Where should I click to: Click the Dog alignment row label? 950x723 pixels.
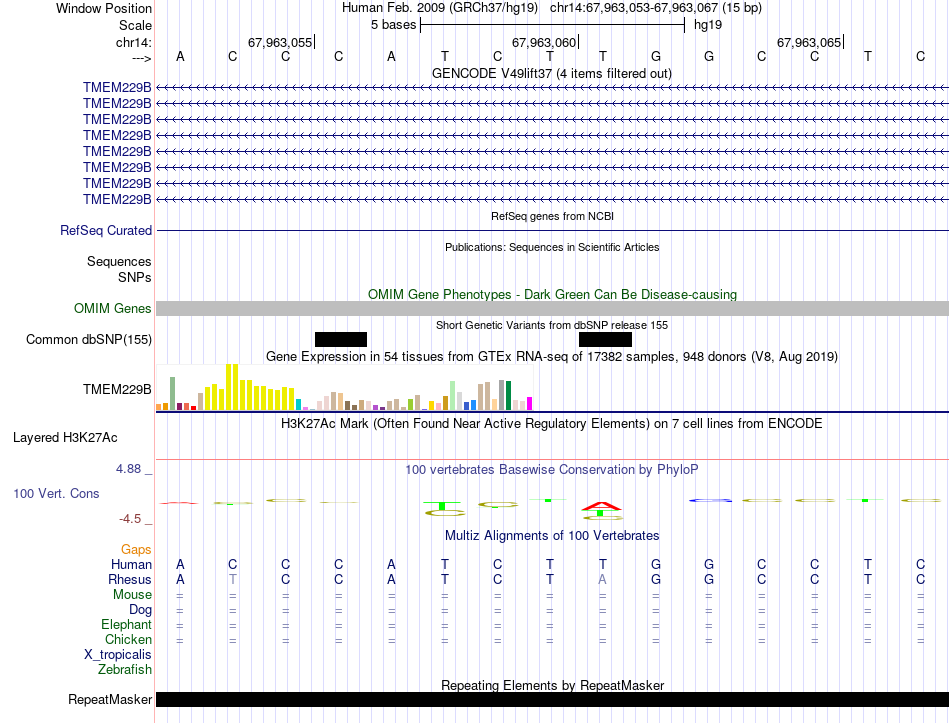coord(140,610)
